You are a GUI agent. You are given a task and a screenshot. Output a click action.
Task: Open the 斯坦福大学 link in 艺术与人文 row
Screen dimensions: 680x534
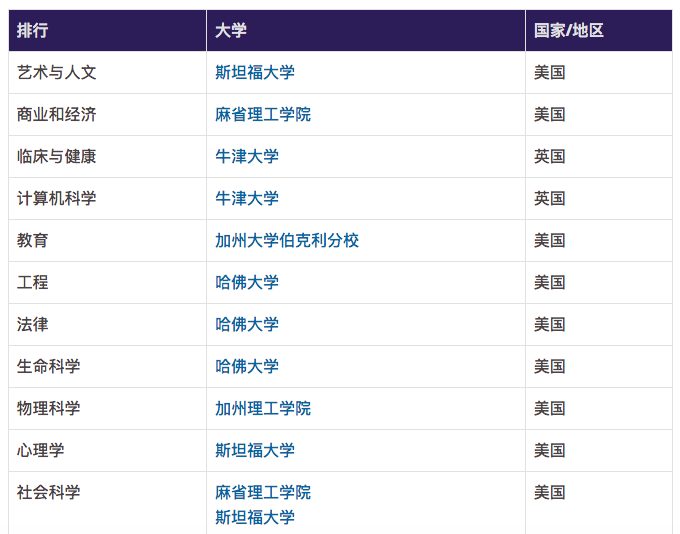tap(255, 72)
